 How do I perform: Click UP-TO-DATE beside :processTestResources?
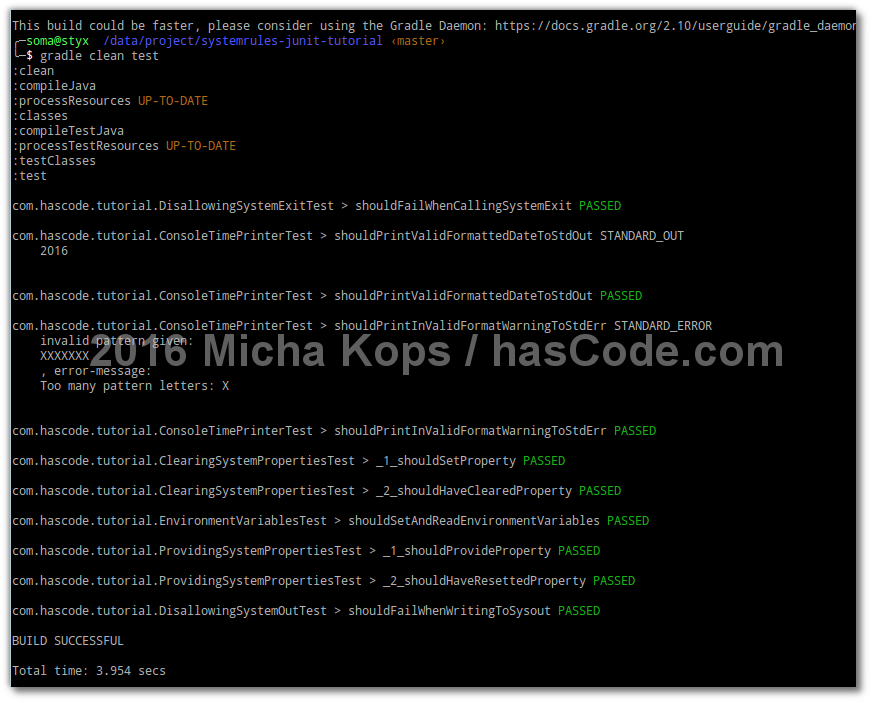coord(201,146)
